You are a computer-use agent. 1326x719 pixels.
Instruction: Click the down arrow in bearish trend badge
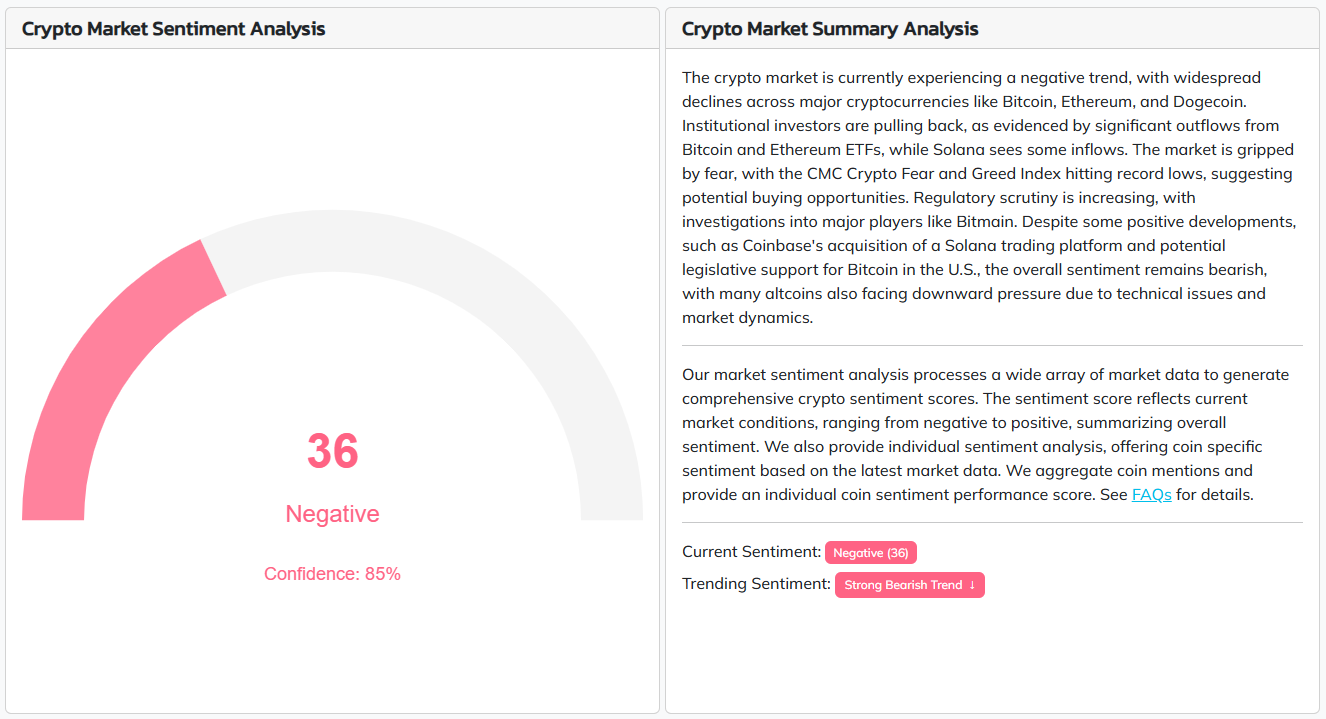click(x=972, y=585)
